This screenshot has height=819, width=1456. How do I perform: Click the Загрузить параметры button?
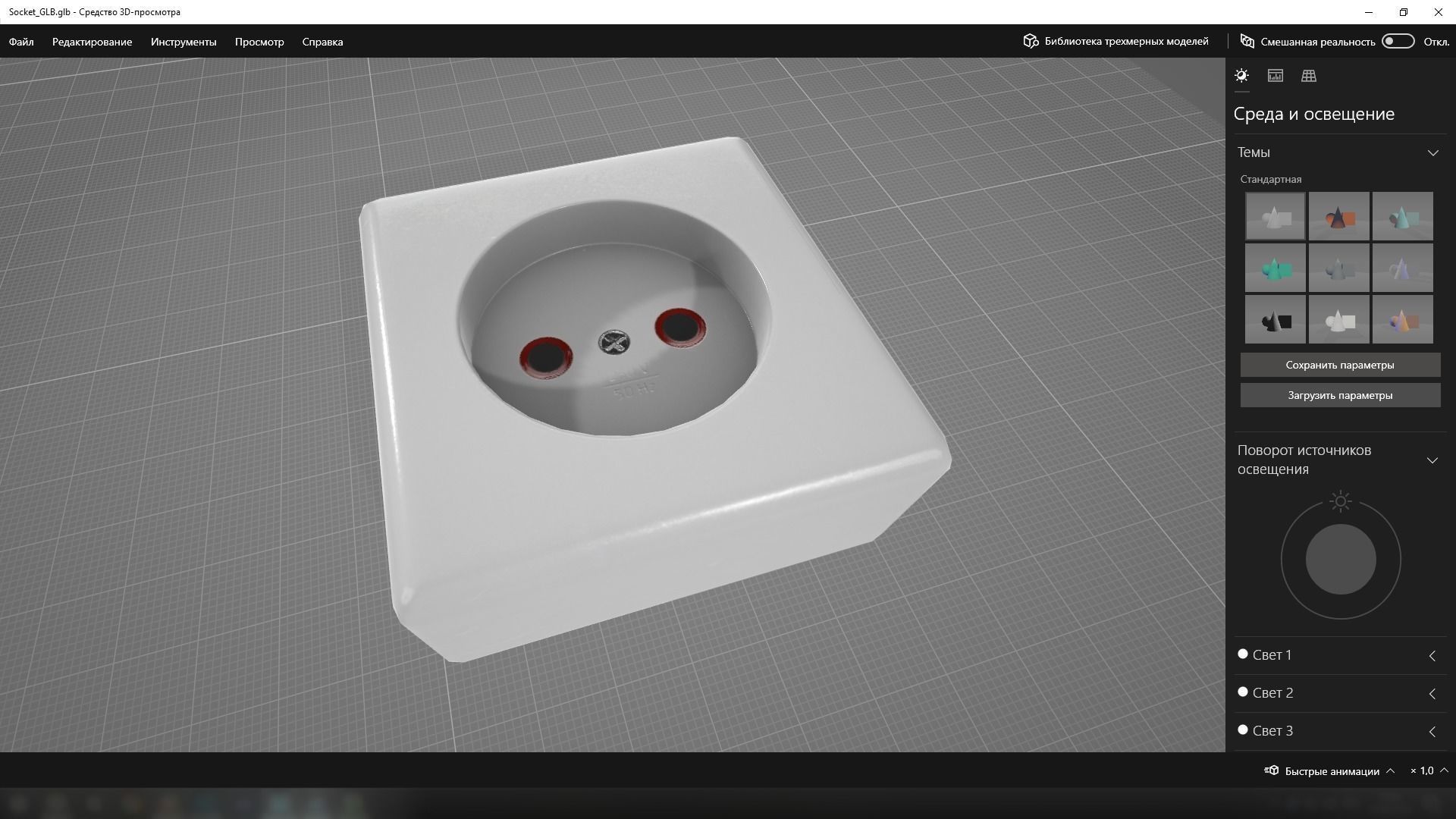(x=1339, y=395)
